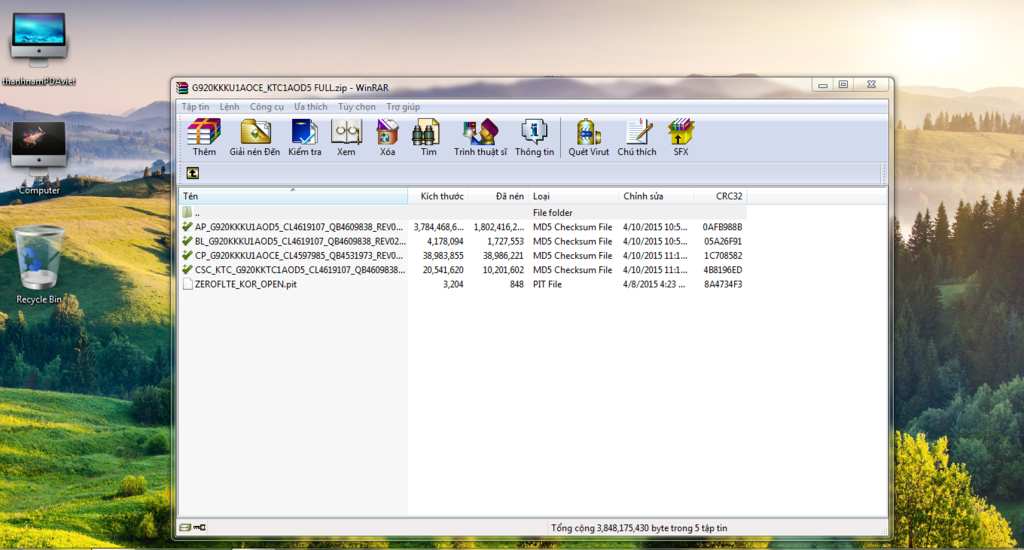This screenshot has width=1024, height=550.
Task: Click the Thêm (Add) toolbar icon
Action: (x=204, y=137)
